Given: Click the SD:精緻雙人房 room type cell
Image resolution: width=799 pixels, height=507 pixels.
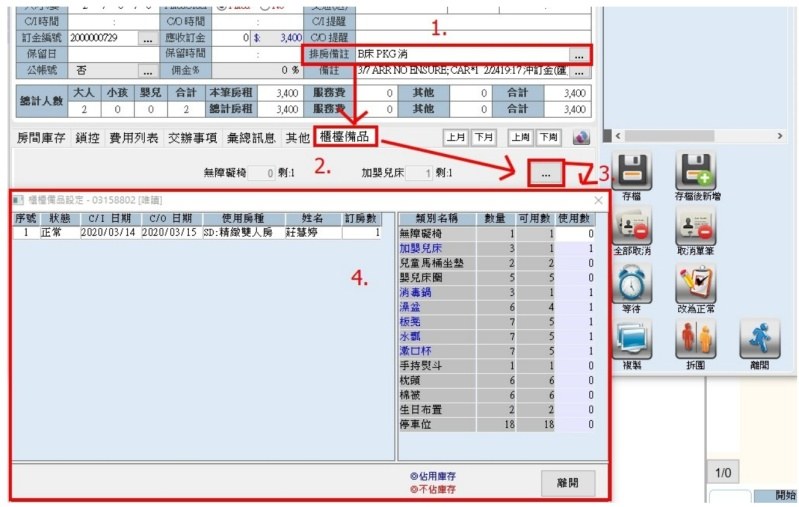Looking at the screenshot, I should pos(244,233).
